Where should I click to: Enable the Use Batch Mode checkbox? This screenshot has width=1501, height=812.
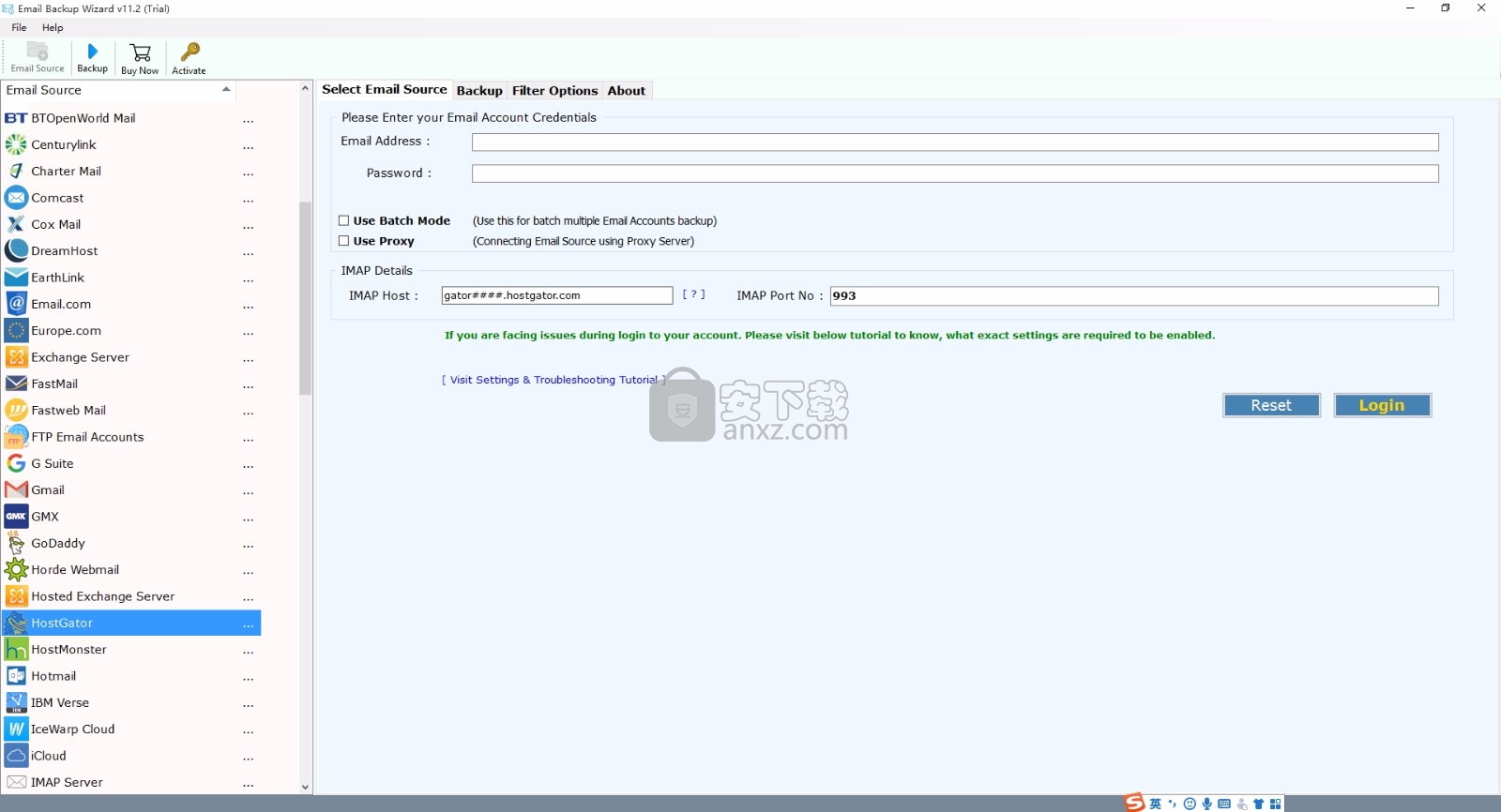tap(343, 221)
